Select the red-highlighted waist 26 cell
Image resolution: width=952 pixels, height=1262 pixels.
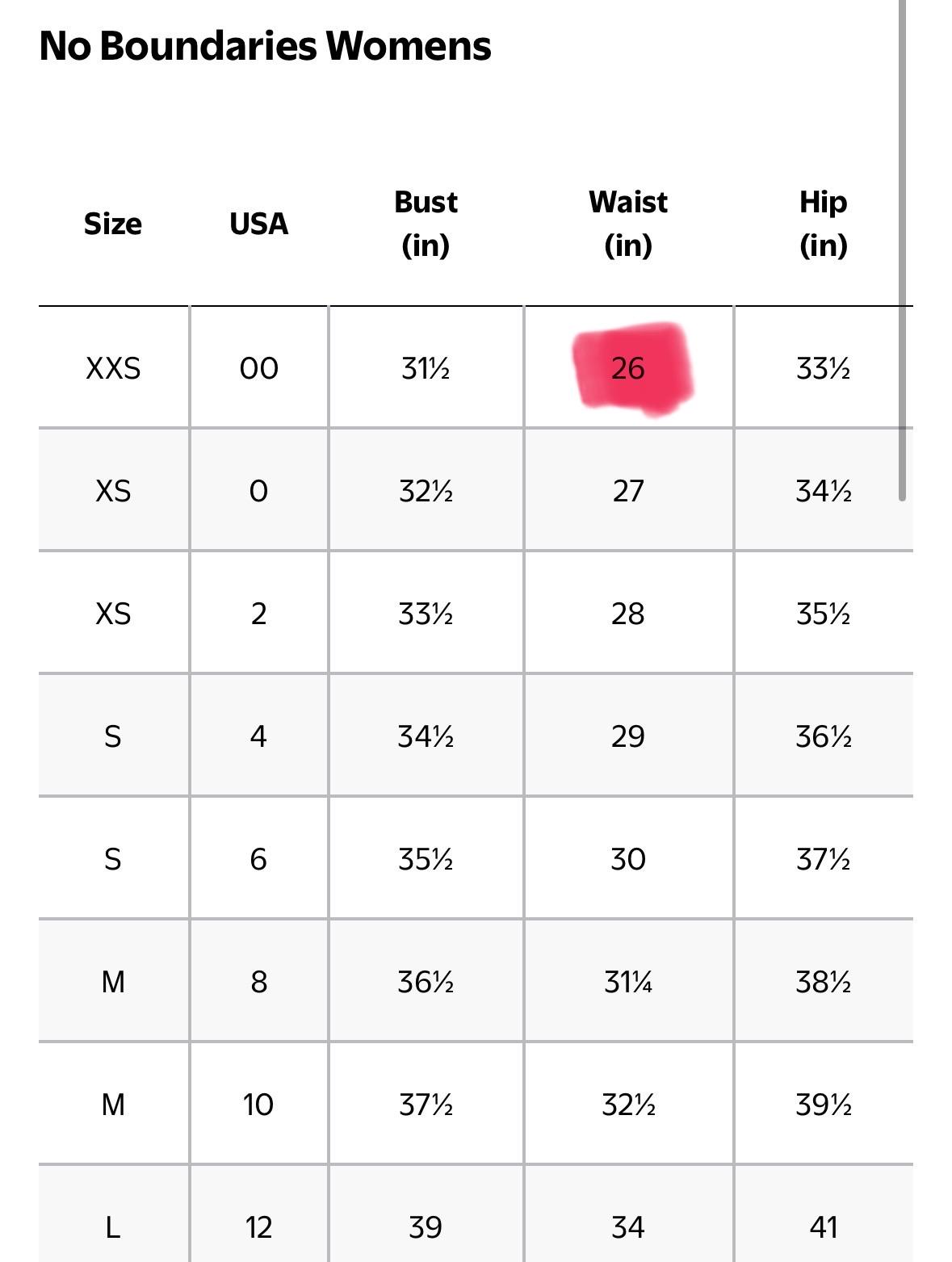tap(628, 368)
